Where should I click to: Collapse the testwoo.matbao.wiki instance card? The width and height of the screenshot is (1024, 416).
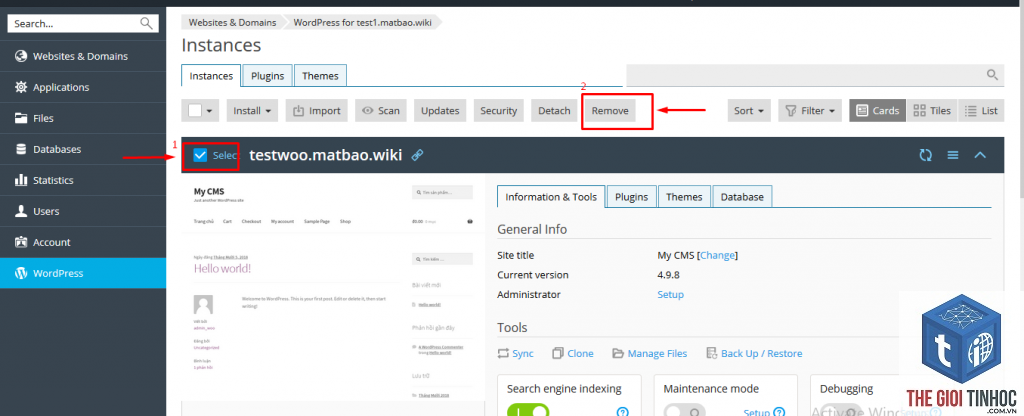pos(980,155)
